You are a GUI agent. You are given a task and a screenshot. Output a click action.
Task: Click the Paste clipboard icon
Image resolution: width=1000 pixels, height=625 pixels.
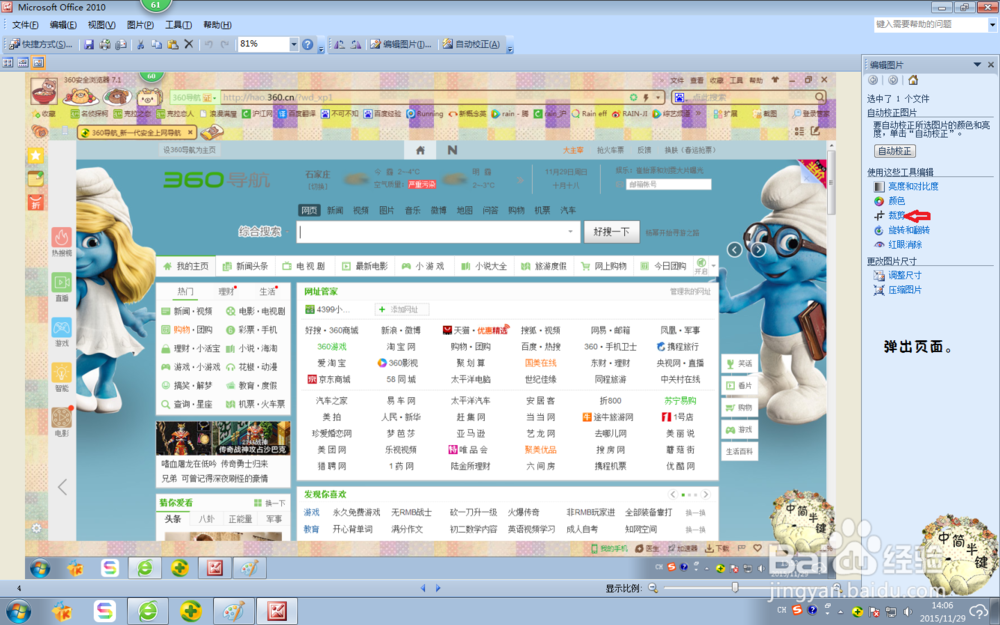coord(173,44)
